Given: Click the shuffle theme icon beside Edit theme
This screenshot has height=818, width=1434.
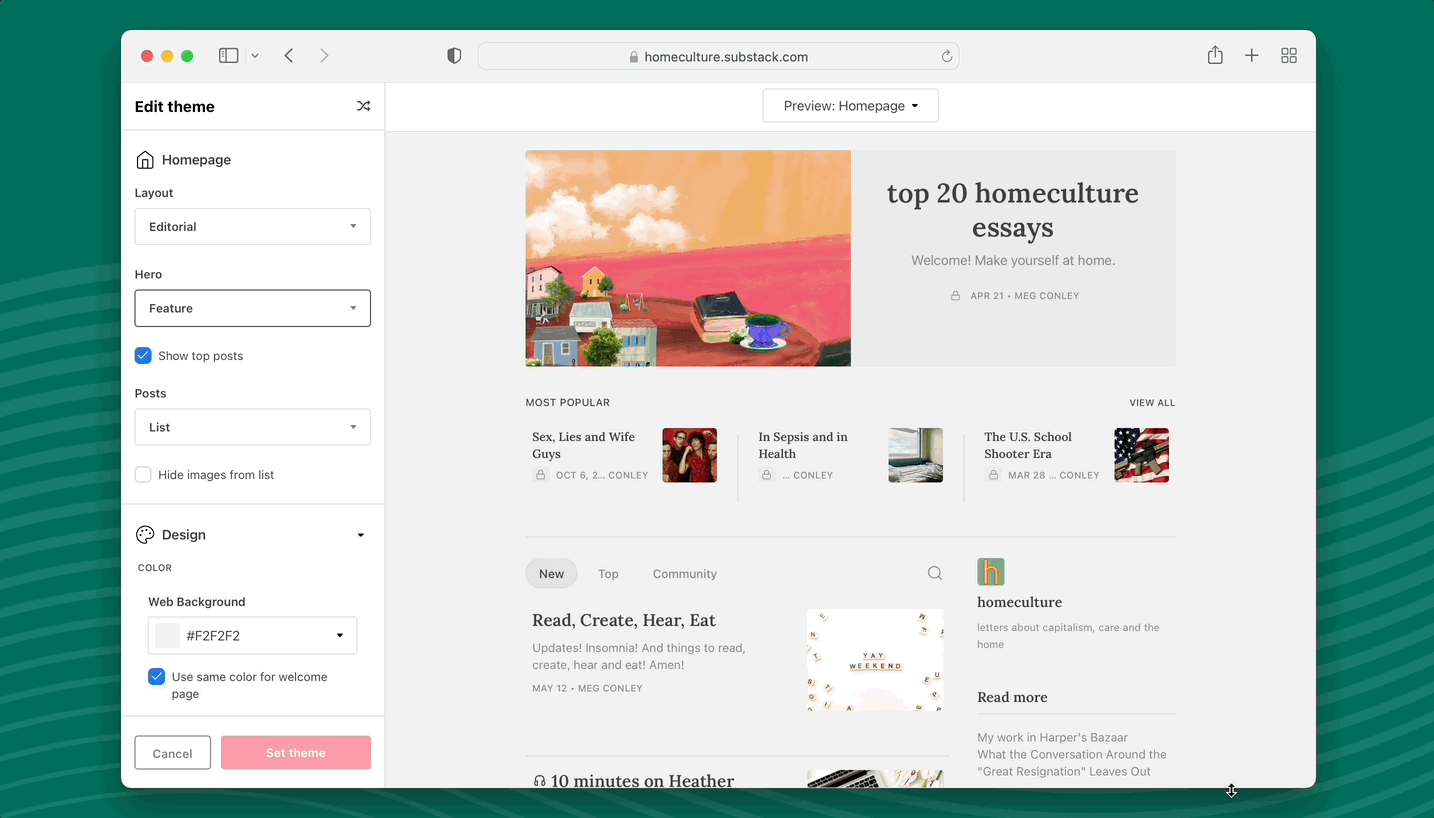Looking at the screenshot, I should point(363,106).
